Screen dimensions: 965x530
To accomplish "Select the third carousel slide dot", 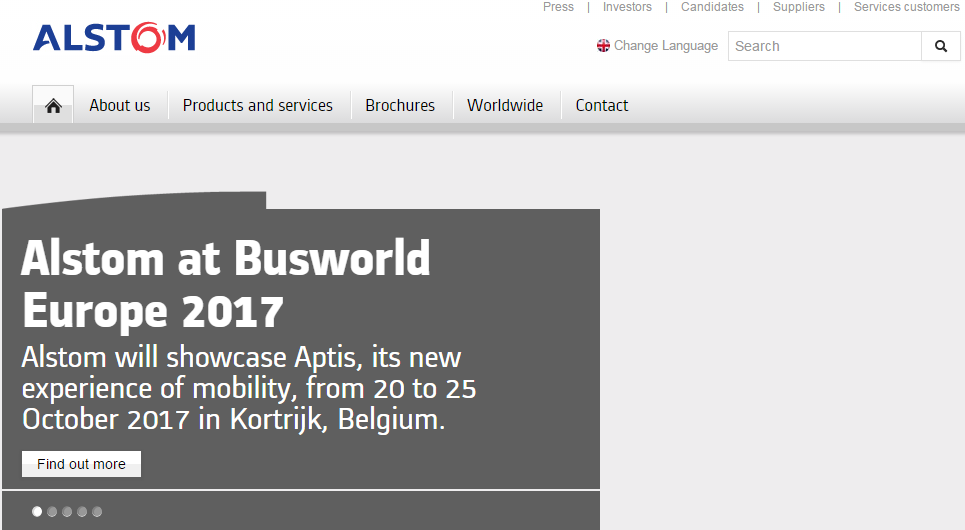I will tap(67, 512).
